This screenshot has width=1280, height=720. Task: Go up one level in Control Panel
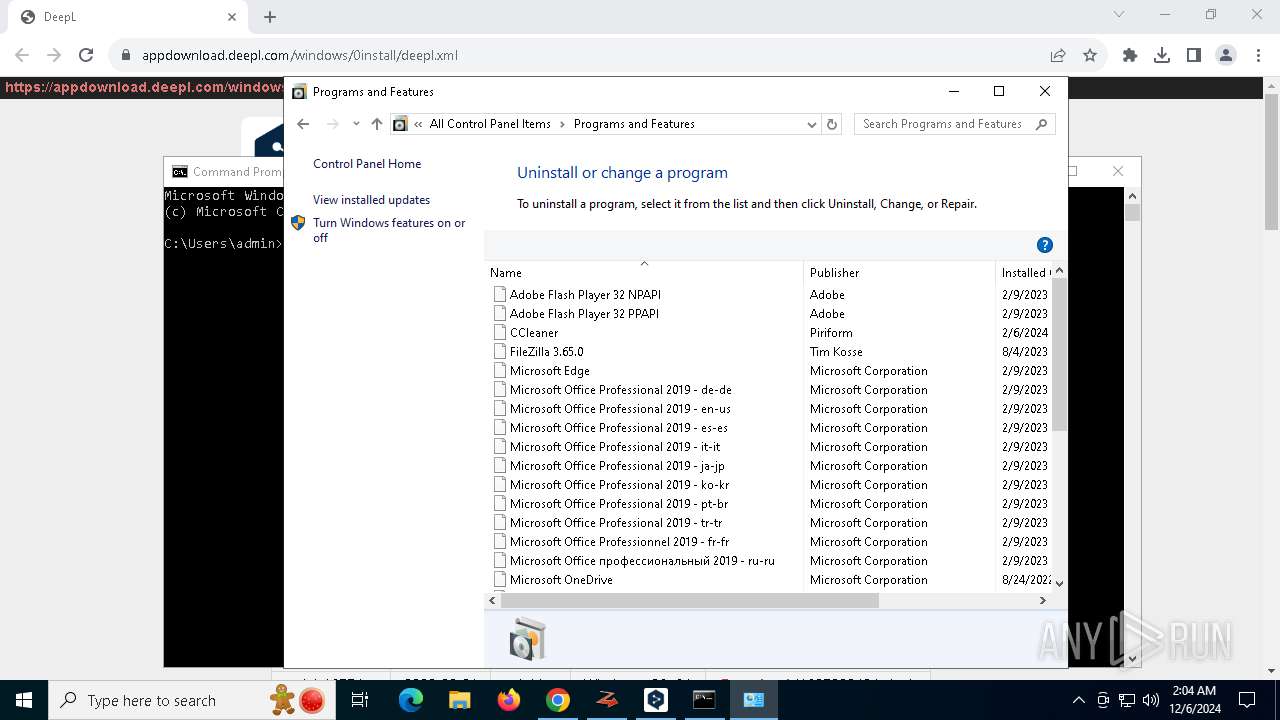click(377, 124)
